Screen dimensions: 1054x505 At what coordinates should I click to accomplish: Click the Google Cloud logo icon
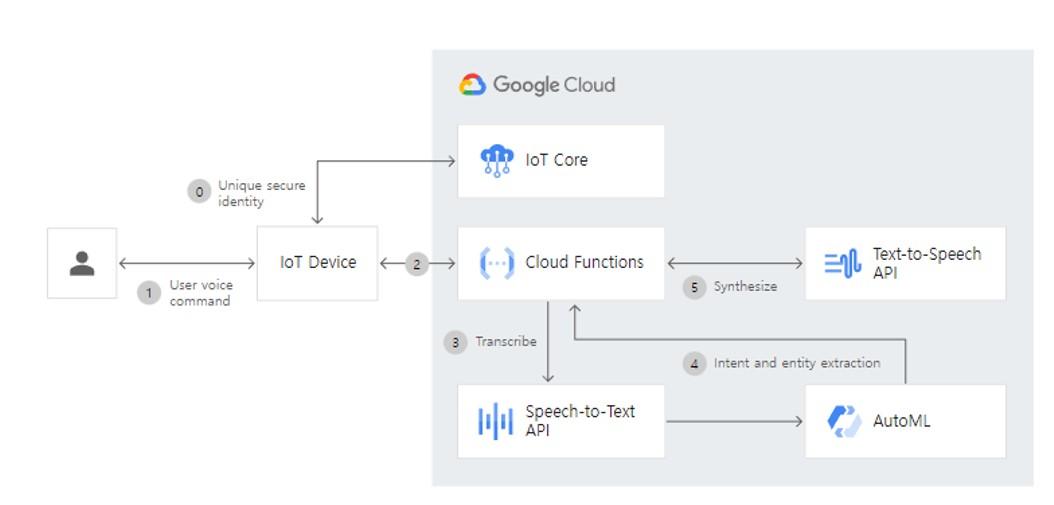(x=472, y=85)
